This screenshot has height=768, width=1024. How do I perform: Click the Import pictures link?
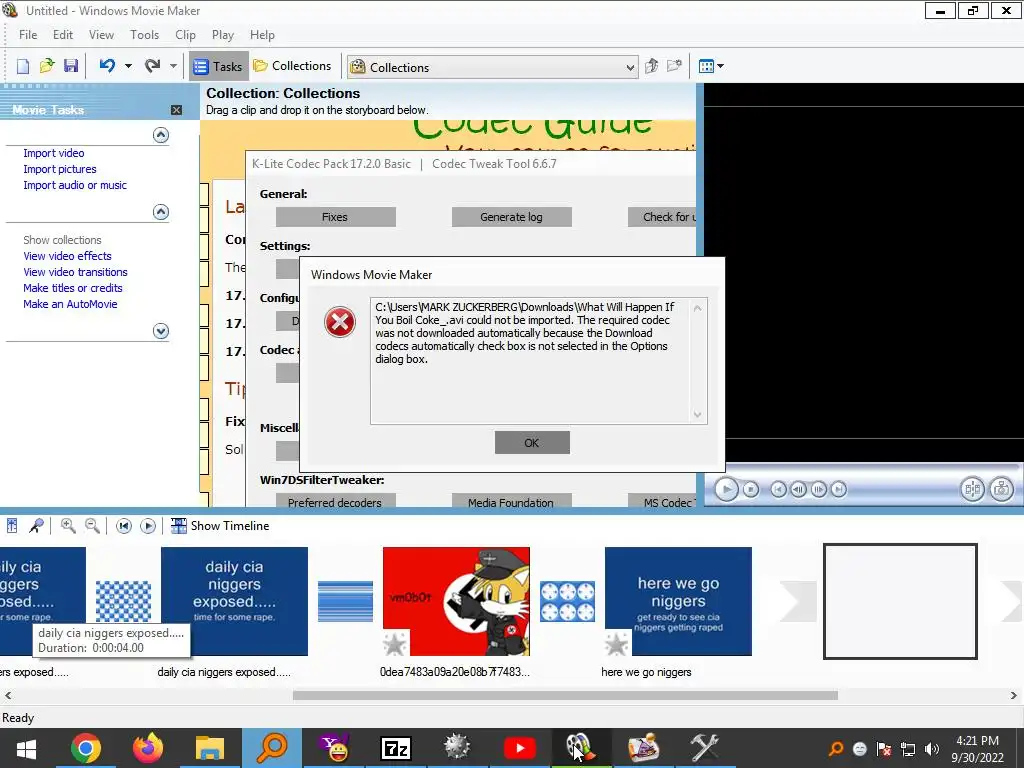(60, 169)
